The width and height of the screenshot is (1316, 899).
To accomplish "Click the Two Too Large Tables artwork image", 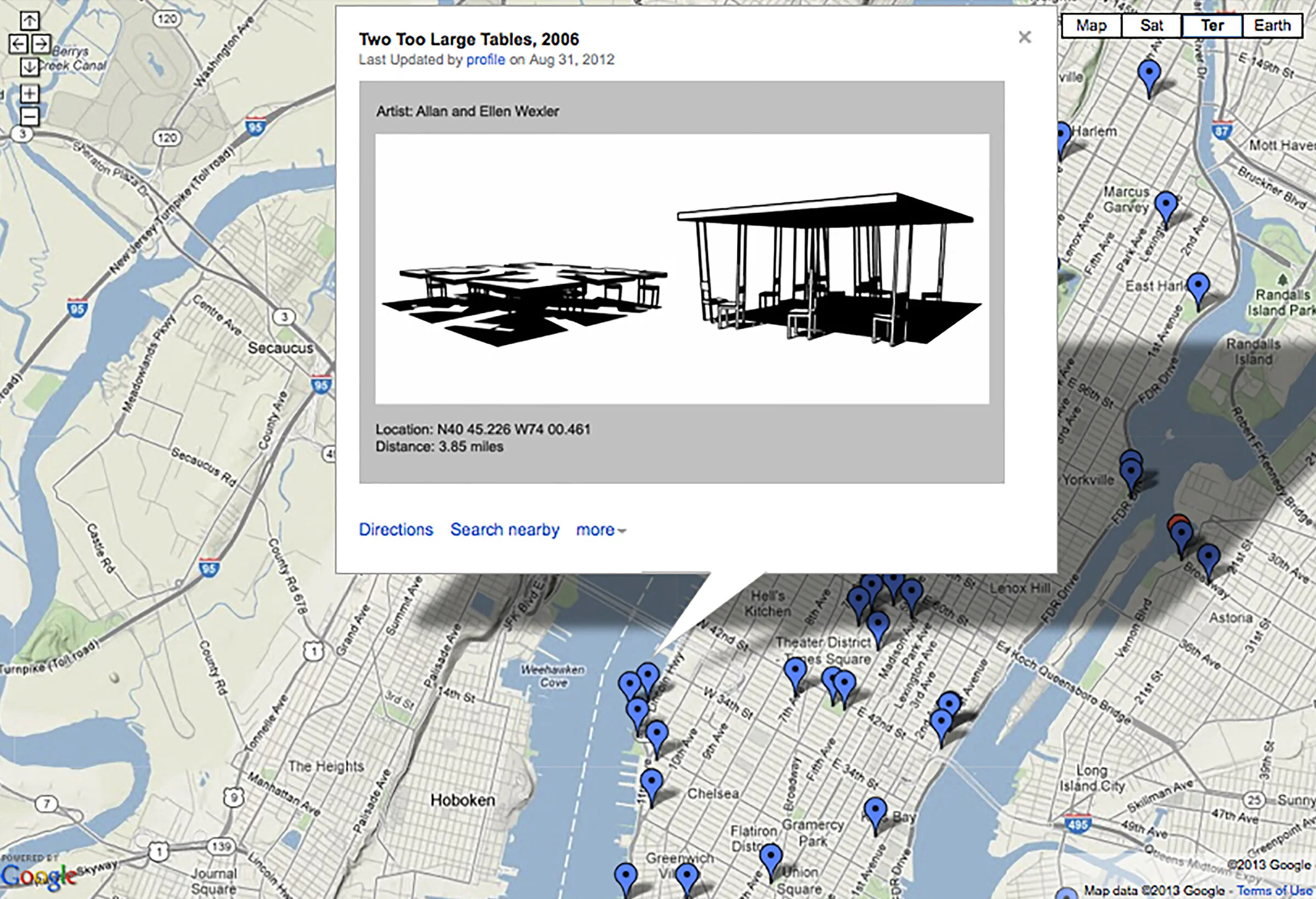I will (682, 269).
